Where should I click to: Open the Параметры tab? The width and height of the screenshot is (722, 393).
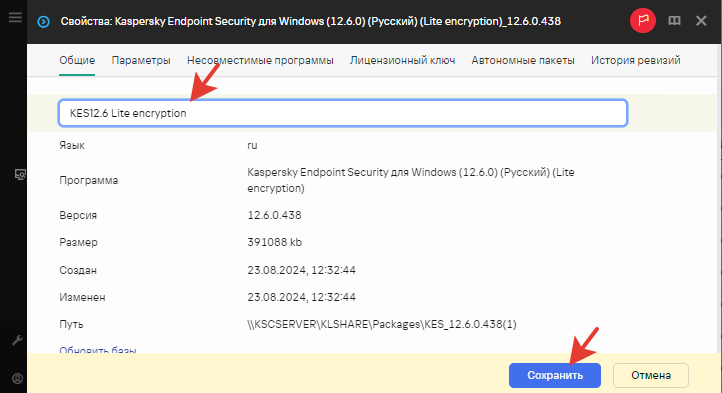141,60
